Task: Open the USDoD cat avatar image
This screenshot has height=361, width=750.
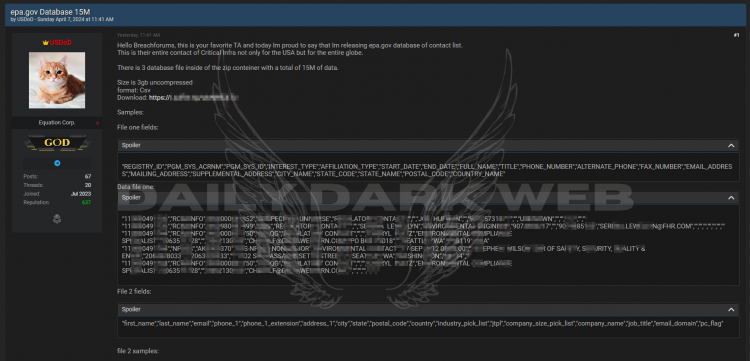Action: (x=57, y=80)
